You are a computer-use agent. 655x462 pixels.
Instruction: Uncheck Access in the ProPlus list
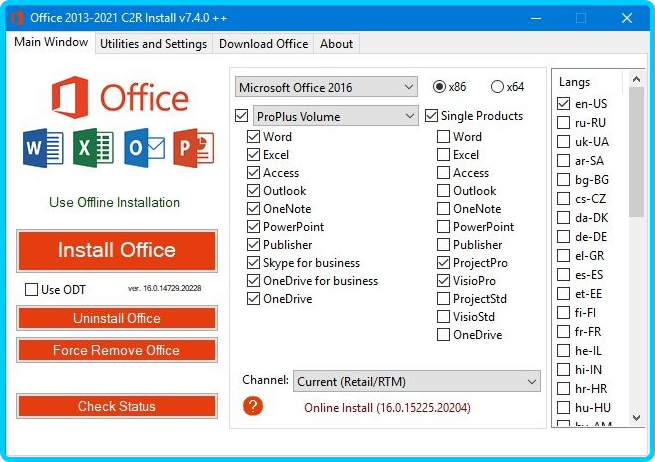253,173
